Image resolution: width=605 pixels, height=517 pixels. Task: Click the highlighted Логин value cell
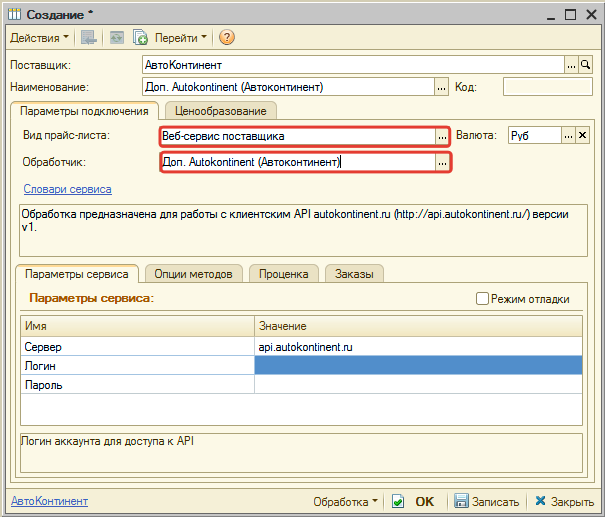point(418,365)
